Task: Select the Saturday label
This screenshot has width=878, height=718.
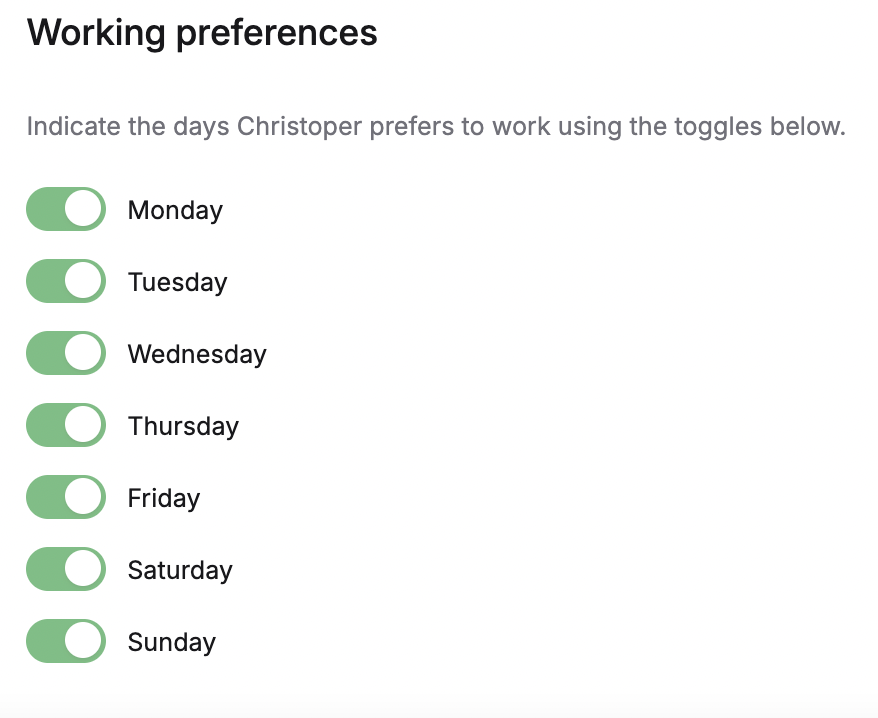Action: (180, 571)
